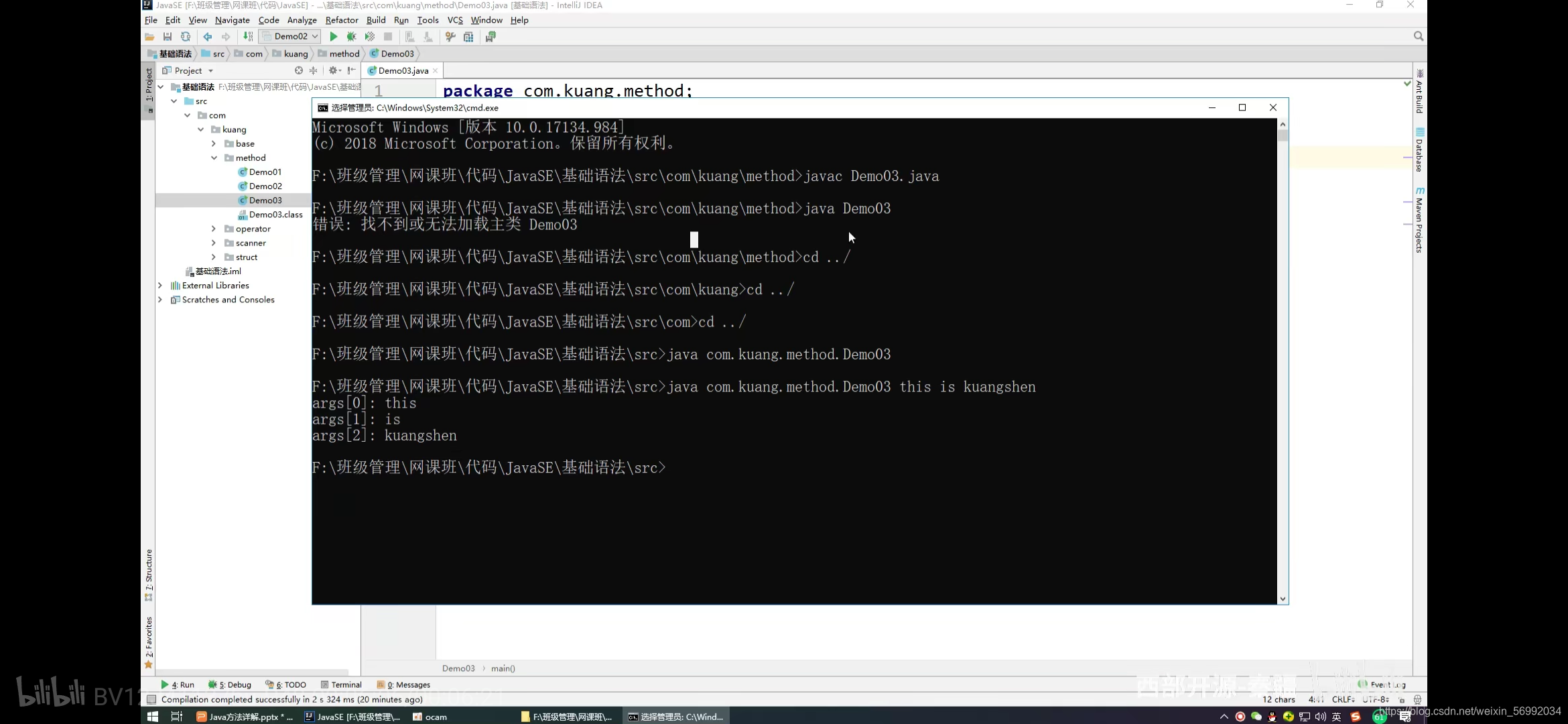1568x724 pixels.
Task: Open the VCS menu
Action: [x=455, y=20]
